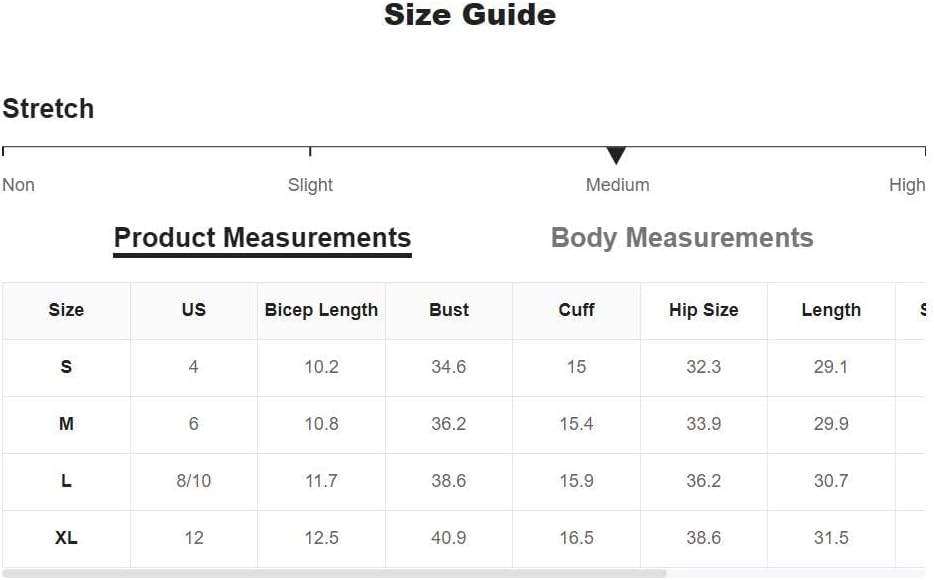Viewport: 934px width, 580px height.
Task: Click the Slight stretch label
Action: point(310,185)
